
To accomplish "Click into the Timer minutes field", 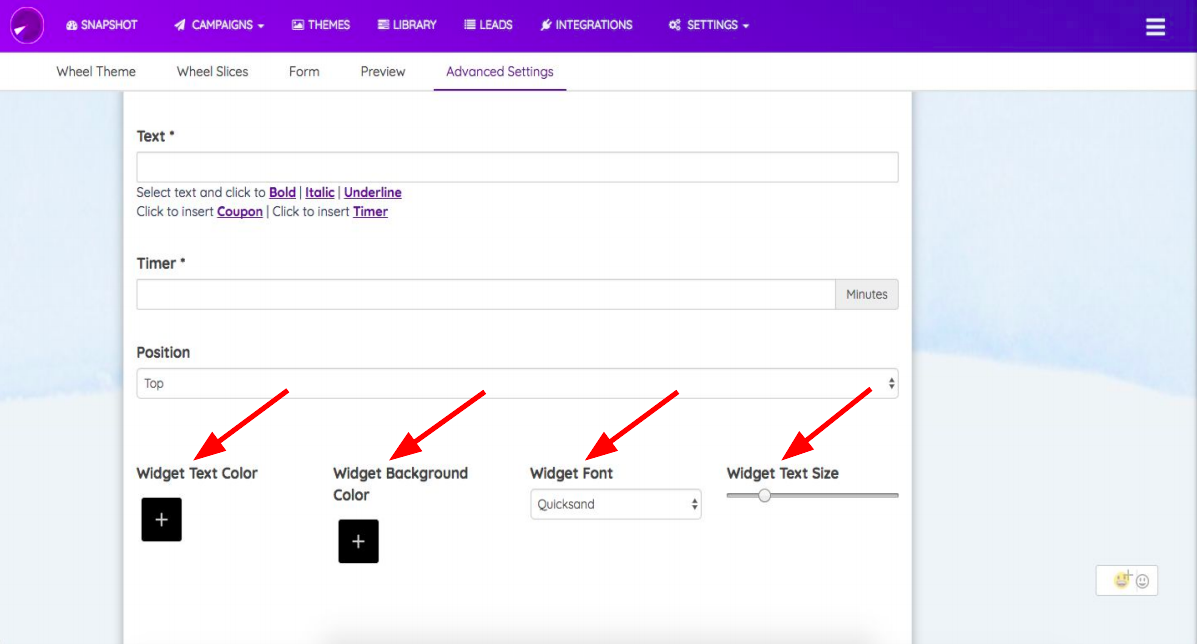I will click(x=486, y=295).
